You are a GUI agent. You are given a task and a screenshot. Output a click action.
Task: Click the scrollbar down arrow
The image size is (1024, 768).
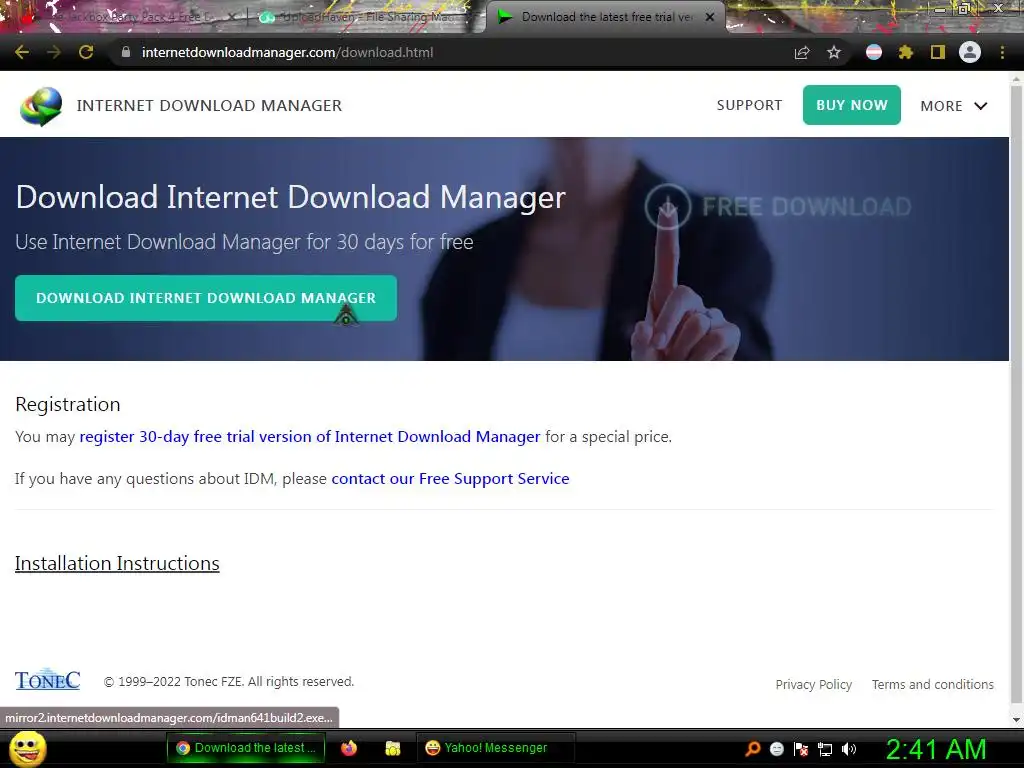(1016, 720)
